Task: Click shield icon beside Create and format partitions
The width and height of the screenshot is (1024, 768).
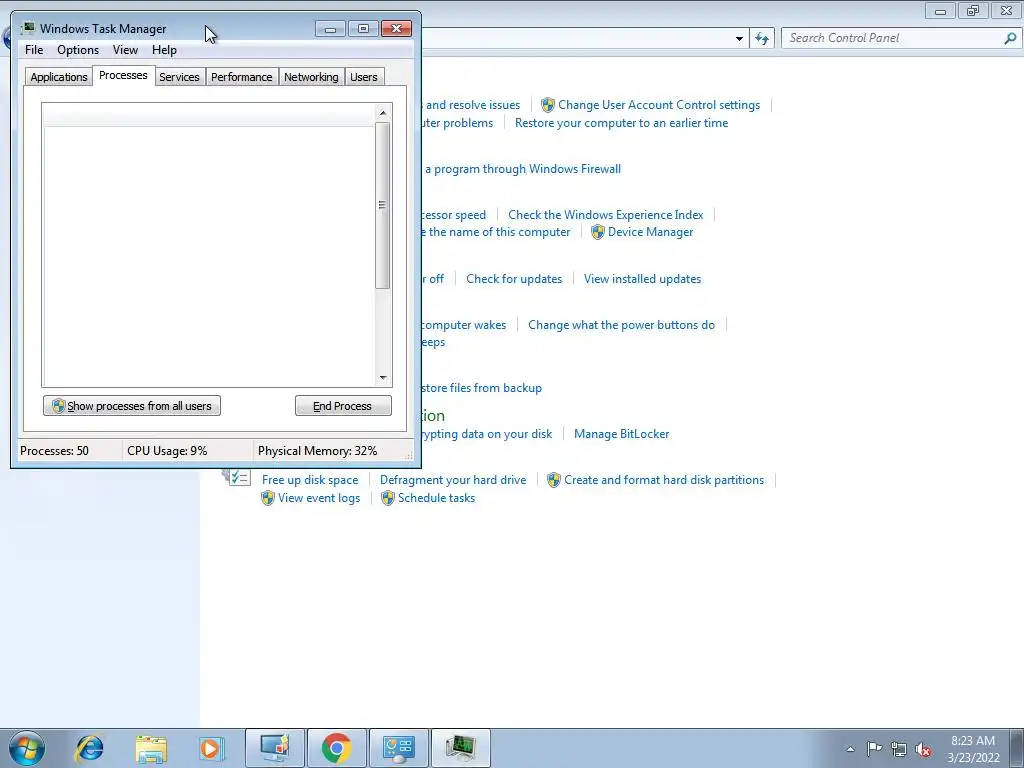Action: click(x=554, y=480)
